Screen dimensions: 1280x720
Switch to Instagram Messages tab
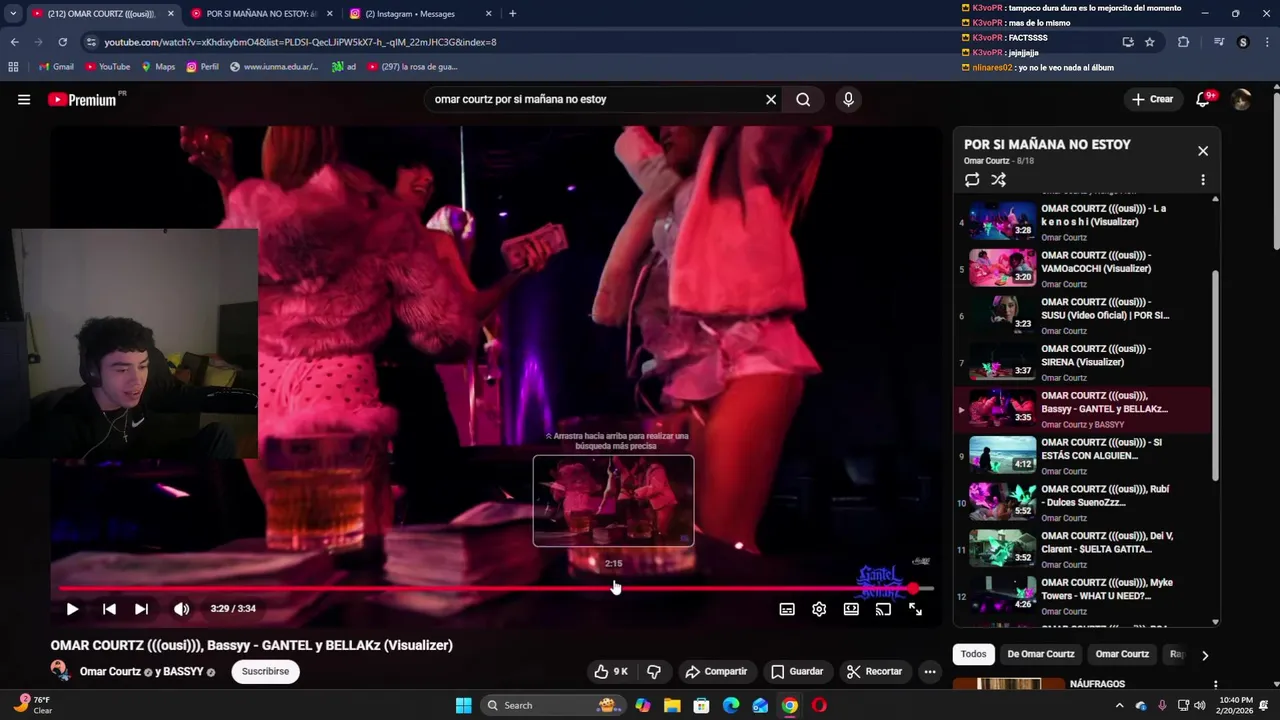tap(420, 14)
